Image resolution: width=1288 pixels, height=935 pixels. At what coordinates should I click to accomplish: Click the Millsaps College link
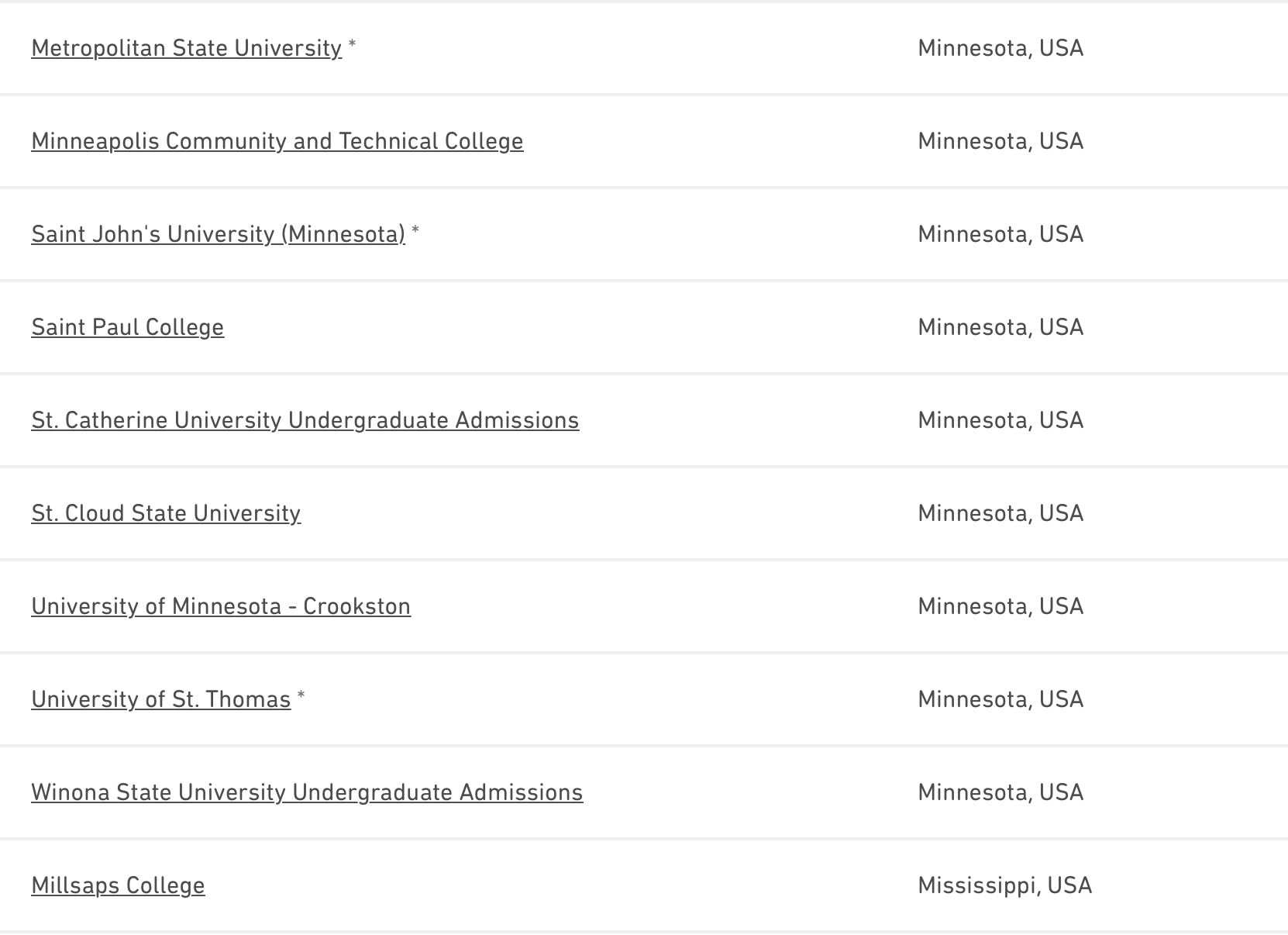[118, 885]
